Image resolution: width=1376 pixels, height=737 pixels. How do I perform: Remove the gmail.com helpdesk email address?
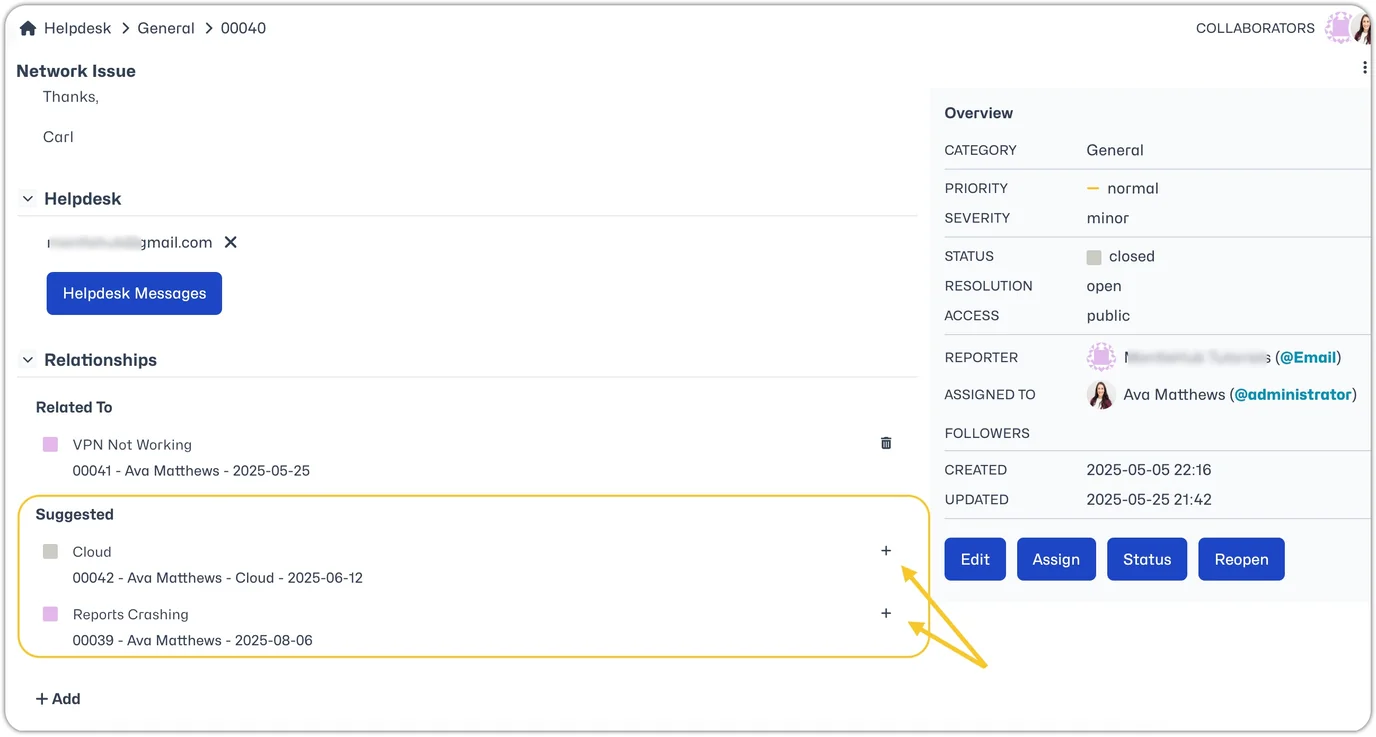[231, 242]
